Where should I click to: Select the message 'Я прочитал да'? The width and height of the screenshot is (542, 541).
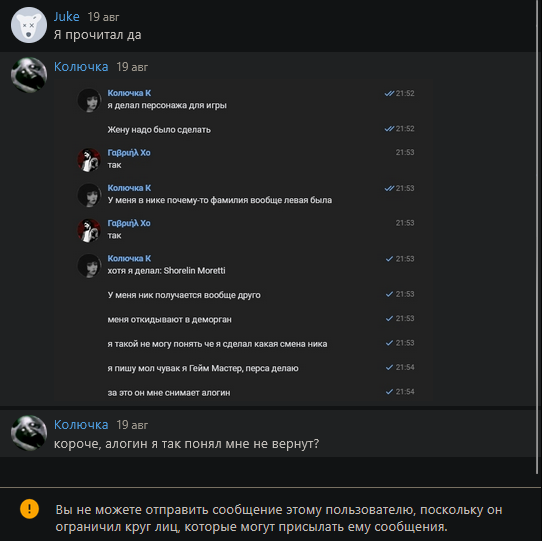[x=97, y=35]
